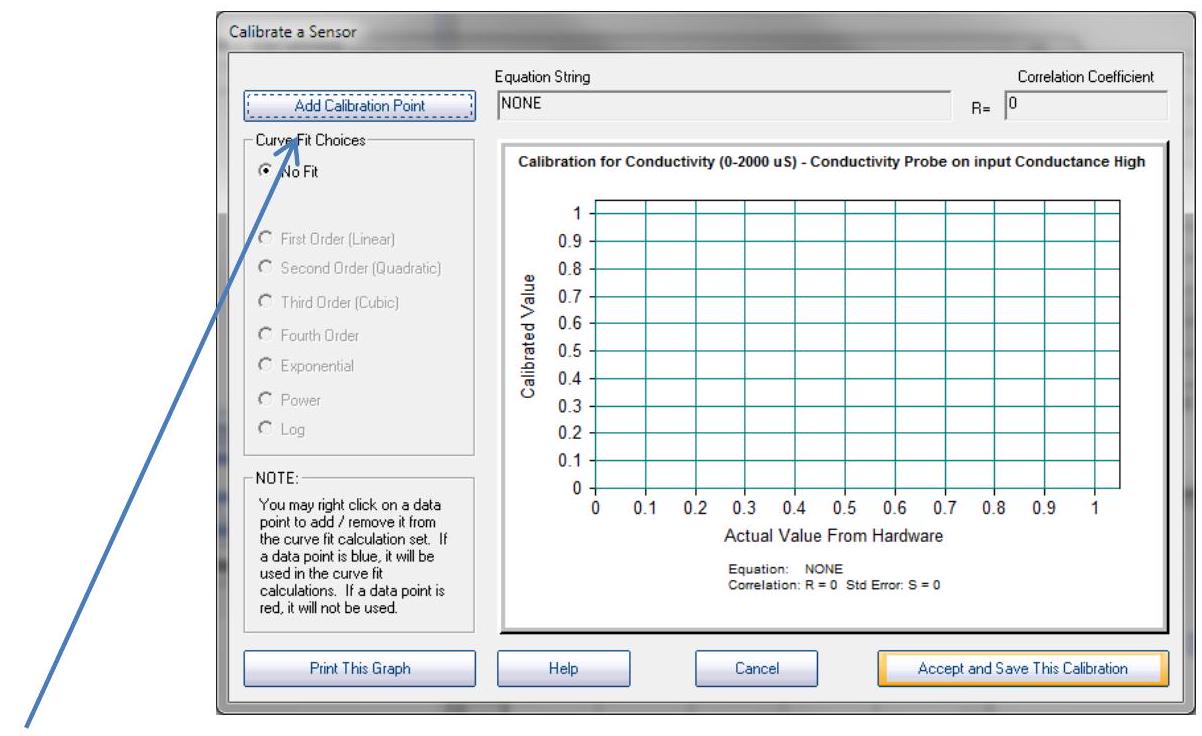This screenshot has height=736, width=1202.
Task: Click the graph title for Conductivity calibration
Action: 834,164
